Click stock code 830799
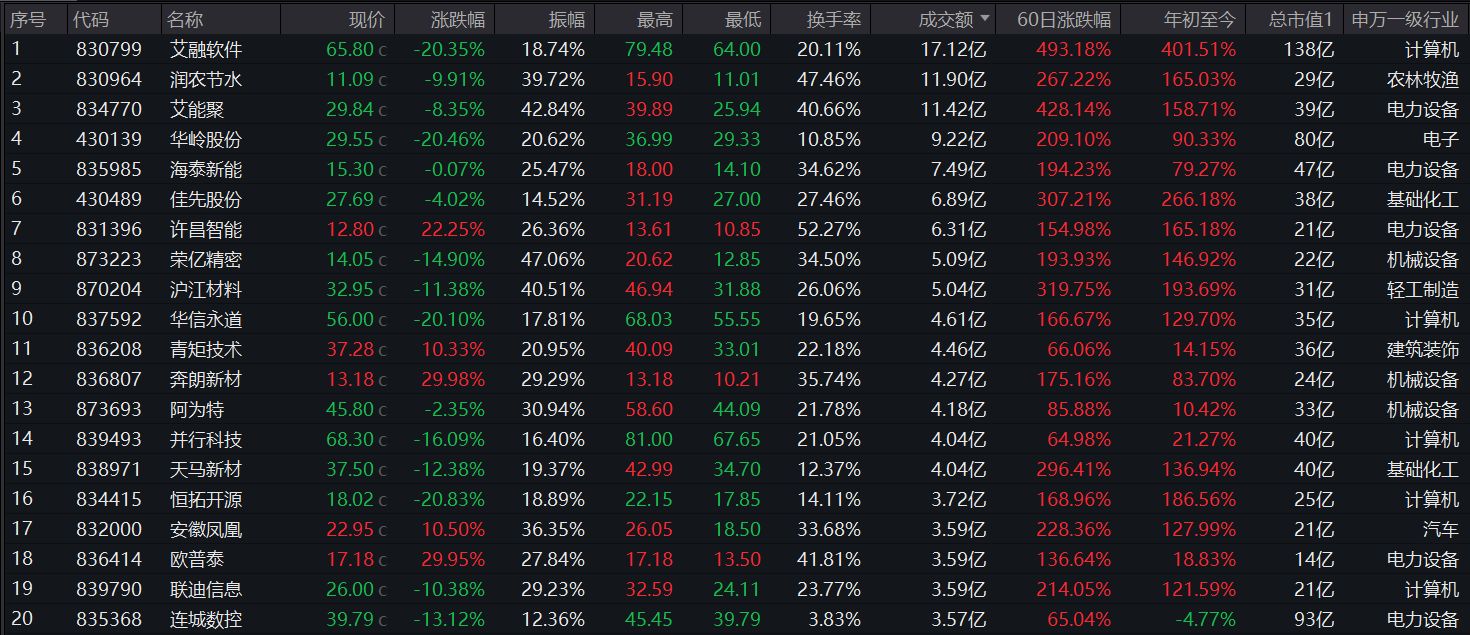The image size is (1470, 635). pyautogui.click(x=109, y=49)
